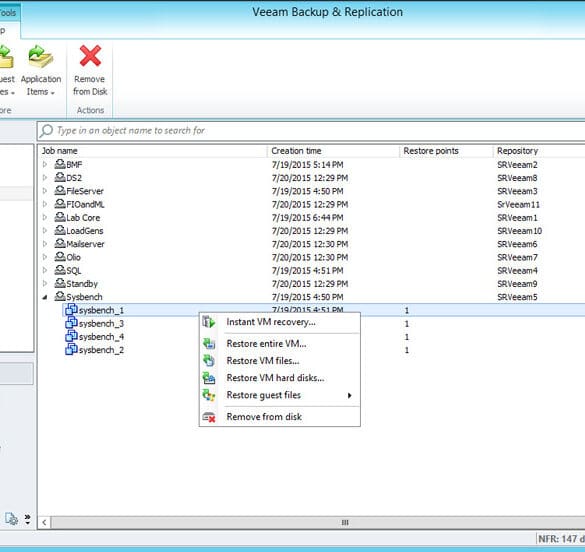Select the sysbench_2 row text
Image resolution: width=585 pixels, height=552 pixels.
click(x=101, y=350)
